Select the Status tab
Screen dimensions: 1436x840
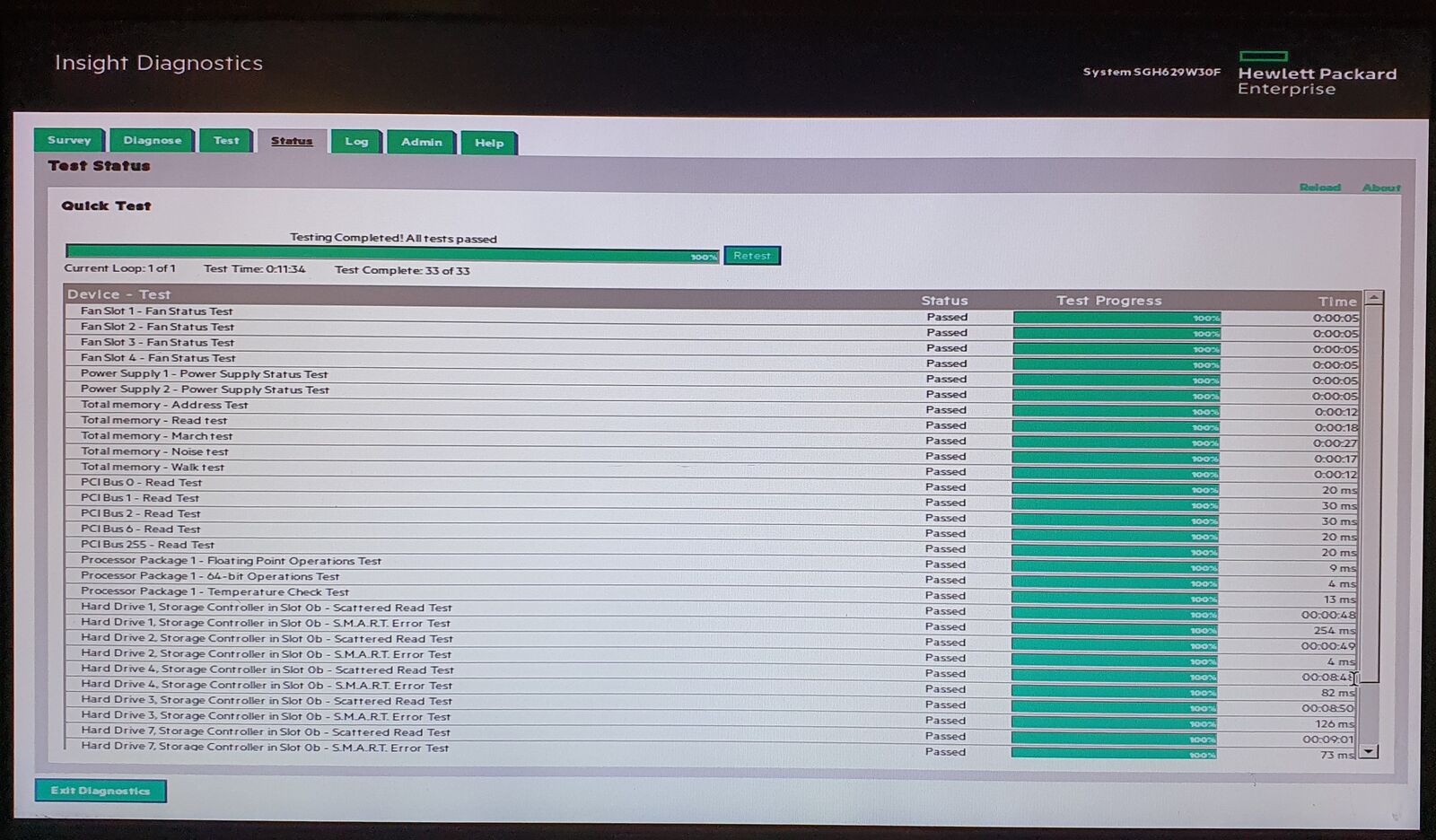292,141
